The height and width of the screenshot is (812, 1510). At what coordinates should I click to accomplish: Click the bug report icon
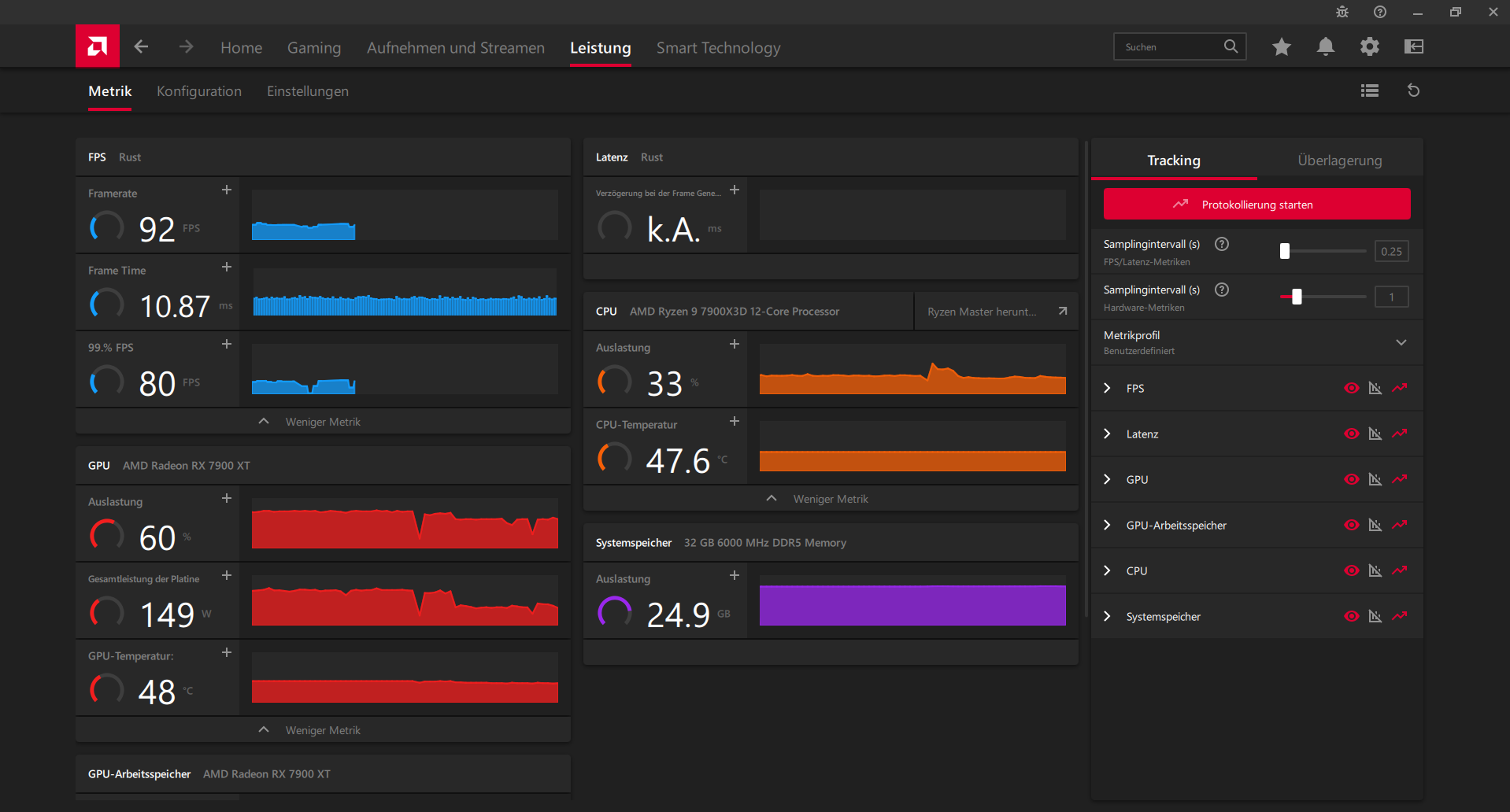[1342, 12]
